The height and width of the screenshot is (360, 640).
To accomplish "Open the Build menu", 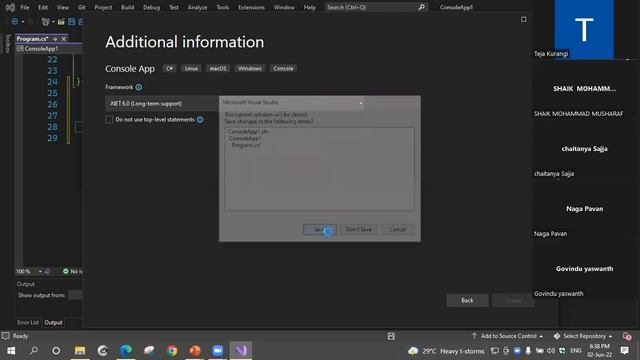I will point(127,7).
